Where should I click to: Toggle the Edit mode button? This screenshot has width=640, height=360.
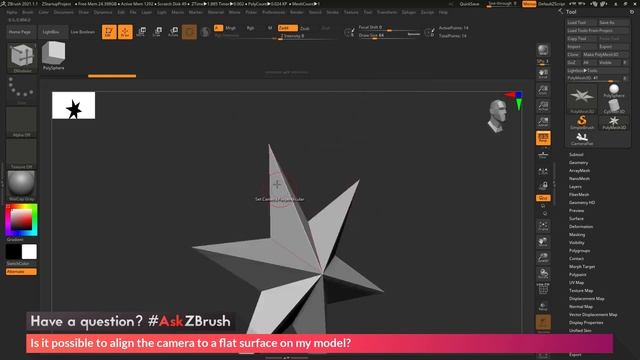click(x=109, y=32)
